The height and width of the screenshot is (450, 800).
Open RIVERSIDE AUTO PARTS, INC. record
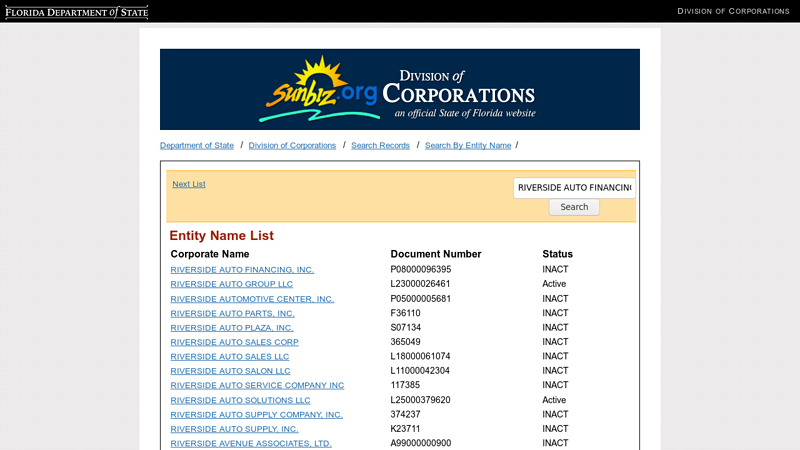click(x=233, y=313)
